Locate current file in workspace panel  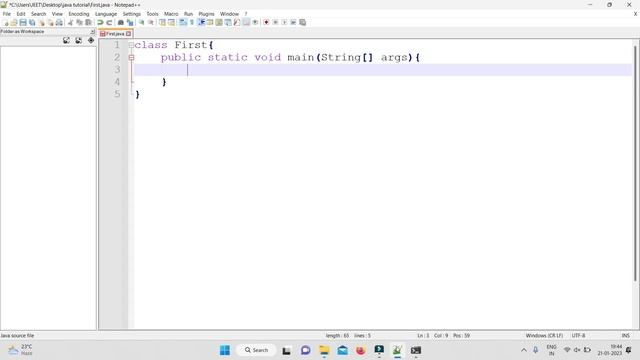(x=91, y=40)
